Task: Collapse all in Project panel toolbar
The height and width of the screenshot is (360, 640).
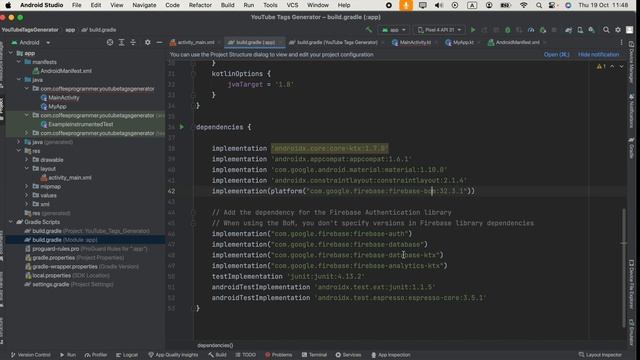Action: pos(133,42)
